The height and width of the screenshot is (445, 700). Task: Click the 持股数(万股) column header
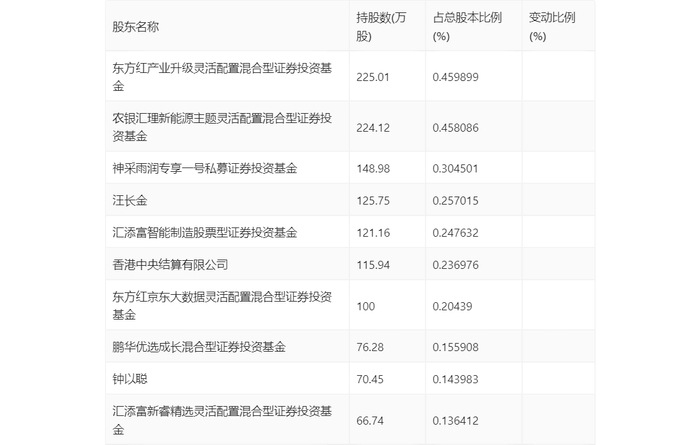coord(381,27)
